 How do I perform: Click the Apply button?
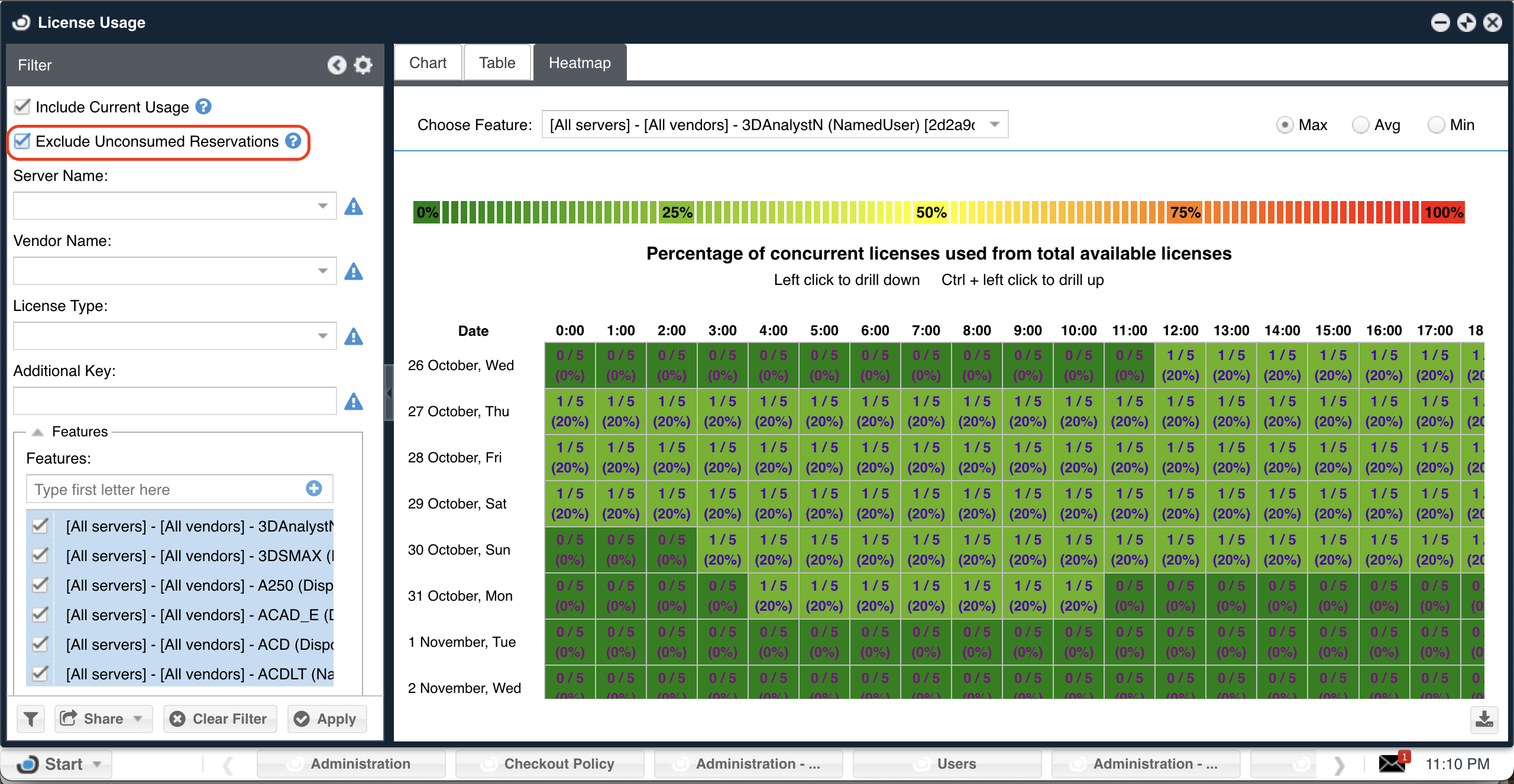coord(326,718)
